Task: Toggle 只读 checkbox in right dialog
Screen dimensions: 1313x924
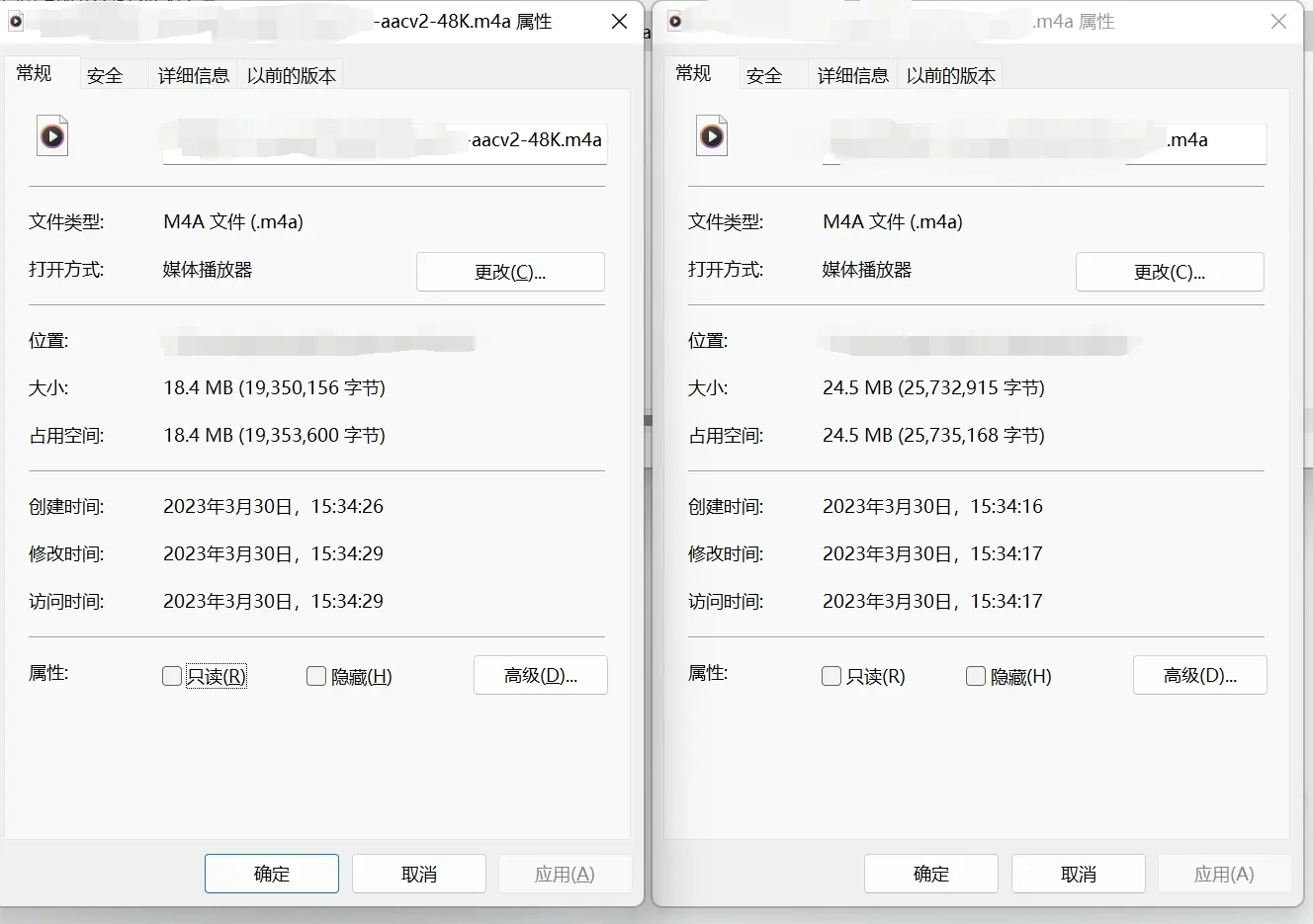Action: 832,676
